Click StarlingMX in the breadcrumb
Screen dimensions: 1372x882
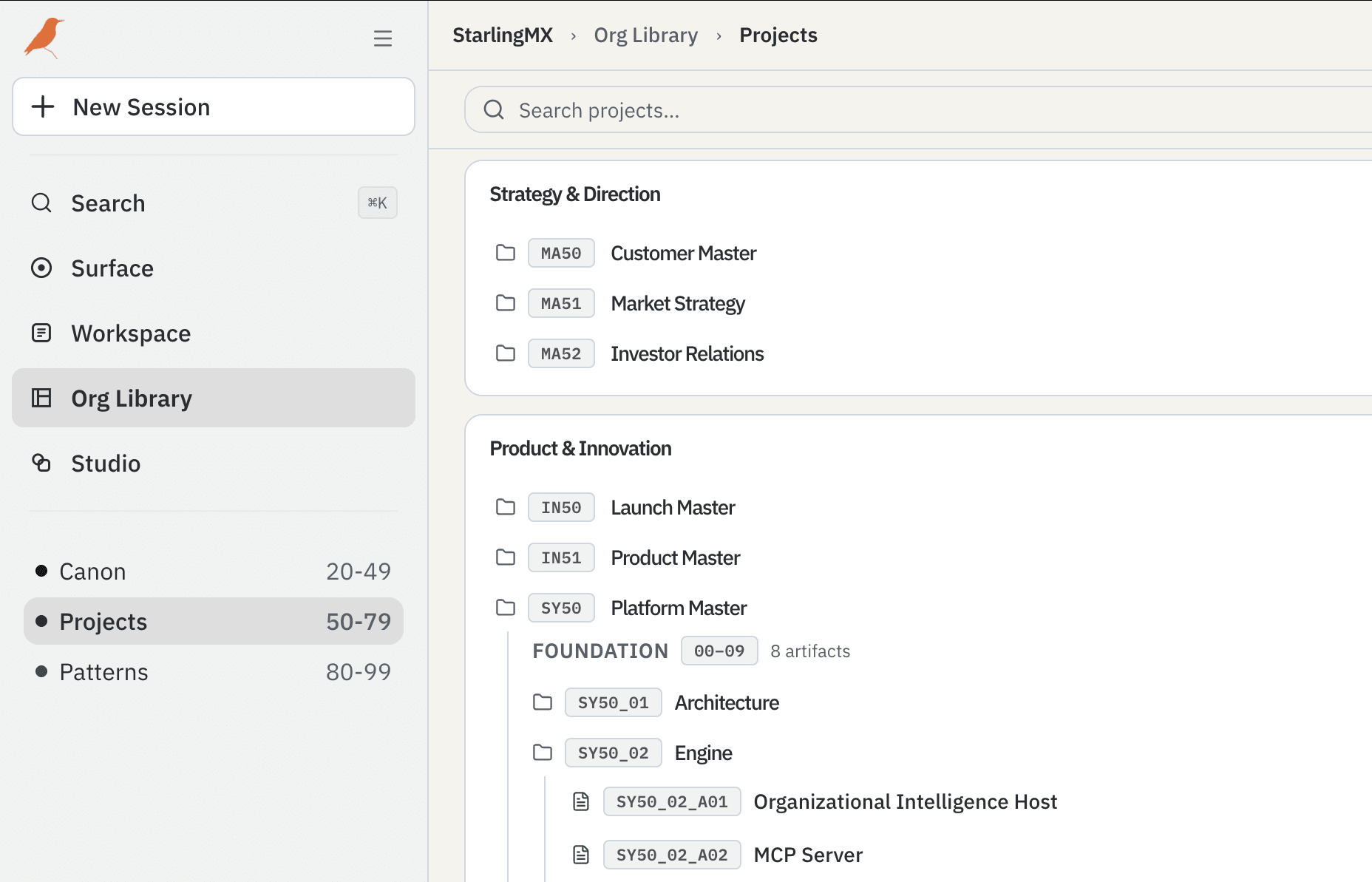(503, 35)
